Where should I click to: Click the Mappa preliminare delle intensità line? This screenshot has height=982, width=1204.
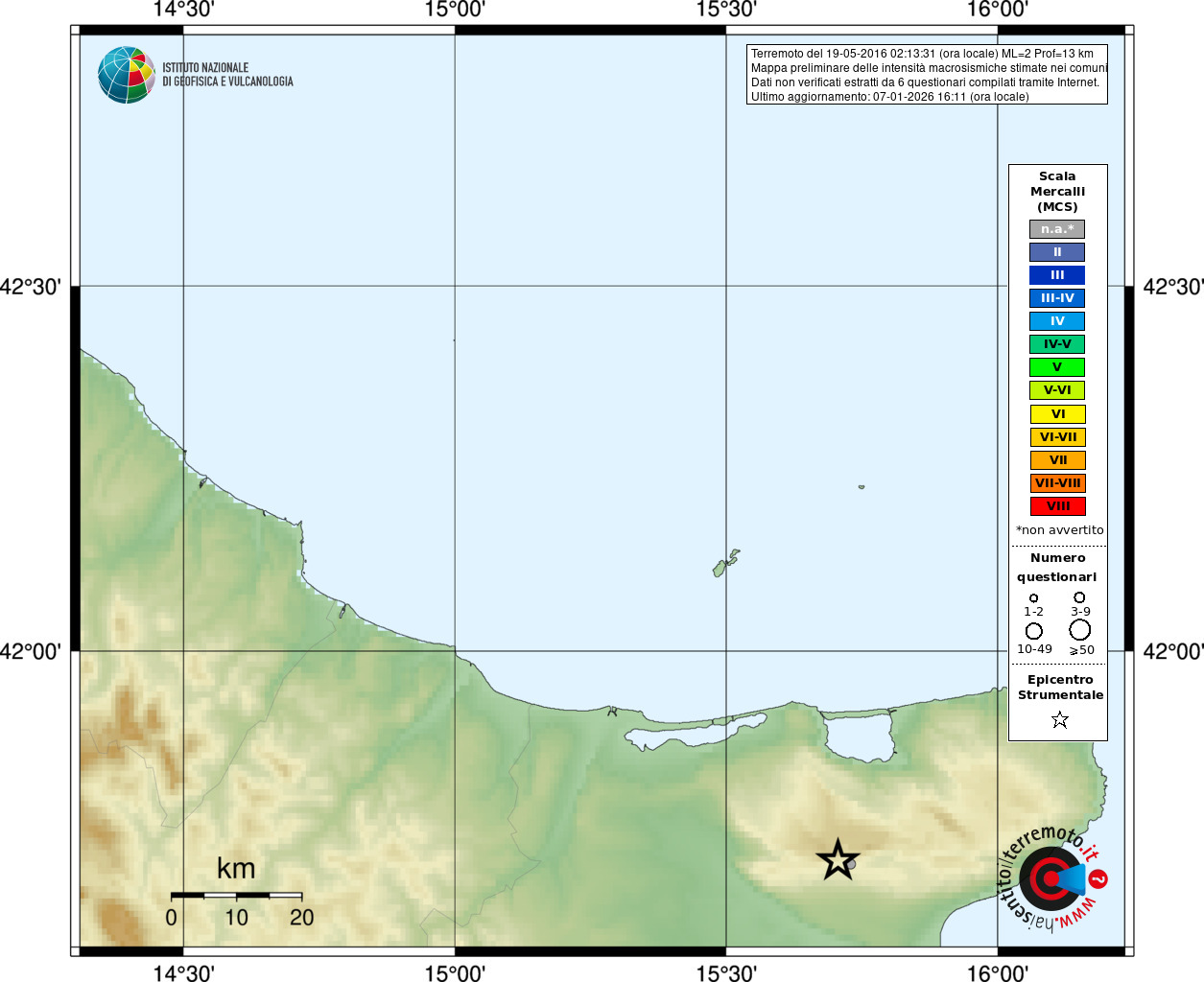[929, 68]
